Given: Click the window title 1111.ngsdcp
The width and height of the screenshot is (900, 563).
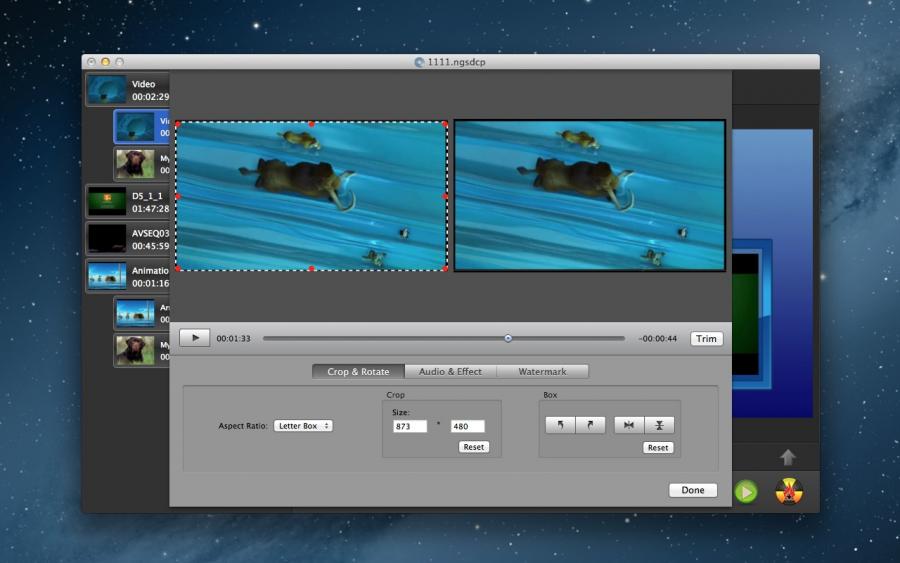Looking at the screenshot, I should [x=456, y=62].
